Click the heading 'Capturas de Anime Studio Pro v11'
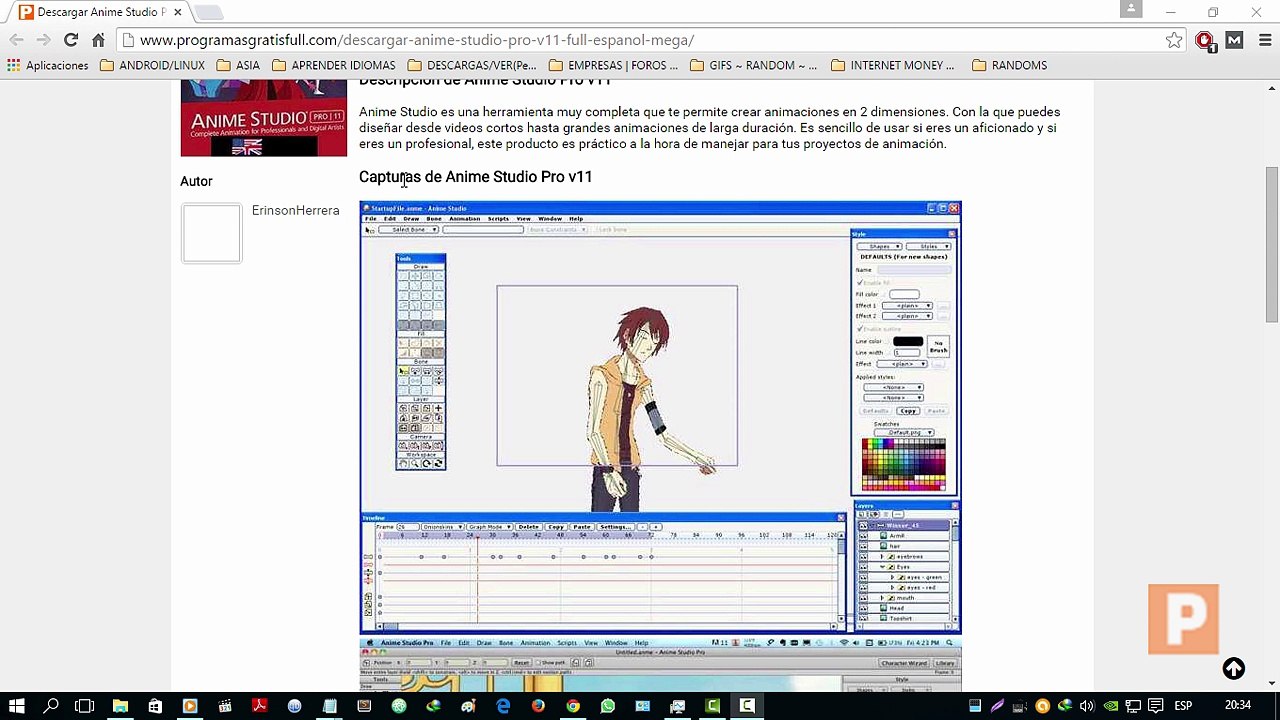The height and width of the screenshot is (720, 1280). (476, 176)
